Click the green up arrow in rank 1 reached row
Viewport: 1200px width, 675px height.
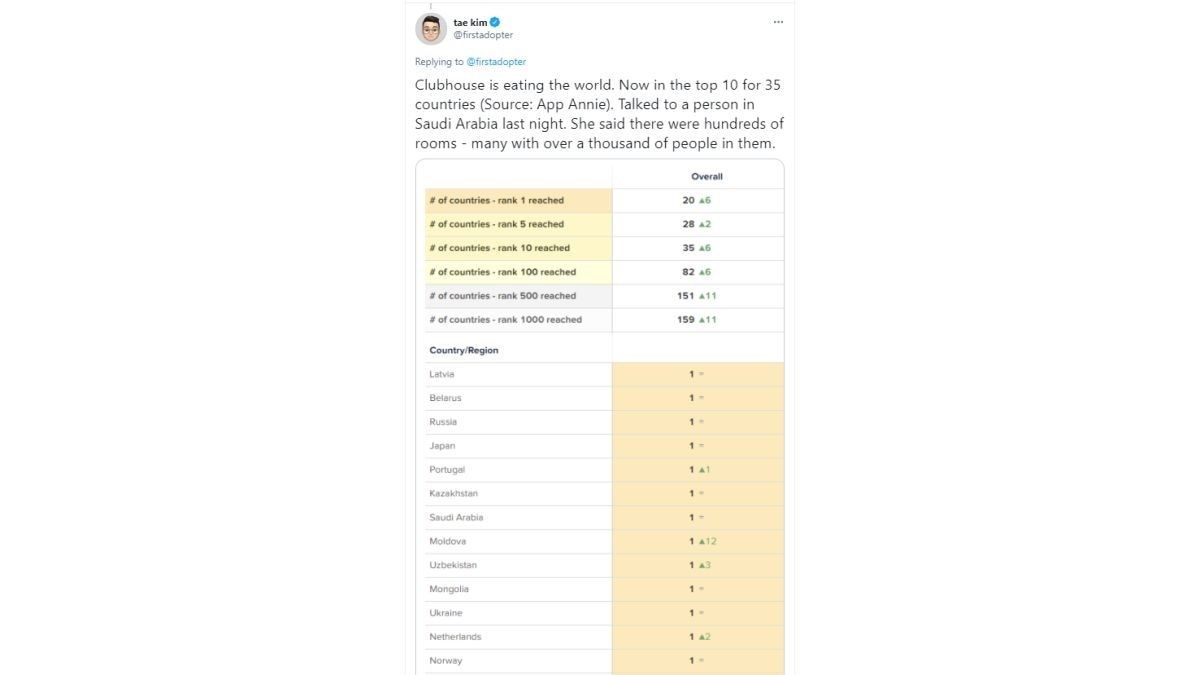(703, 200)
